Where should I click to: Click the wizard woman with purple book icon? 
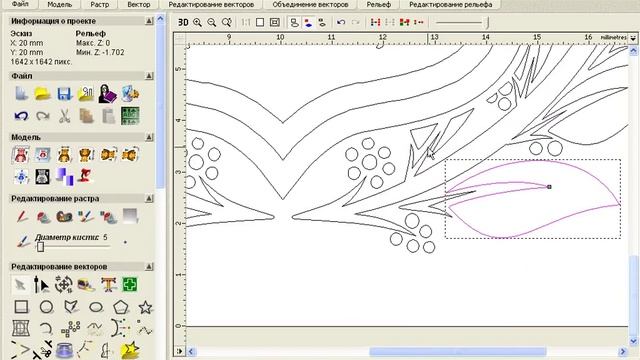tap(108, 93)
